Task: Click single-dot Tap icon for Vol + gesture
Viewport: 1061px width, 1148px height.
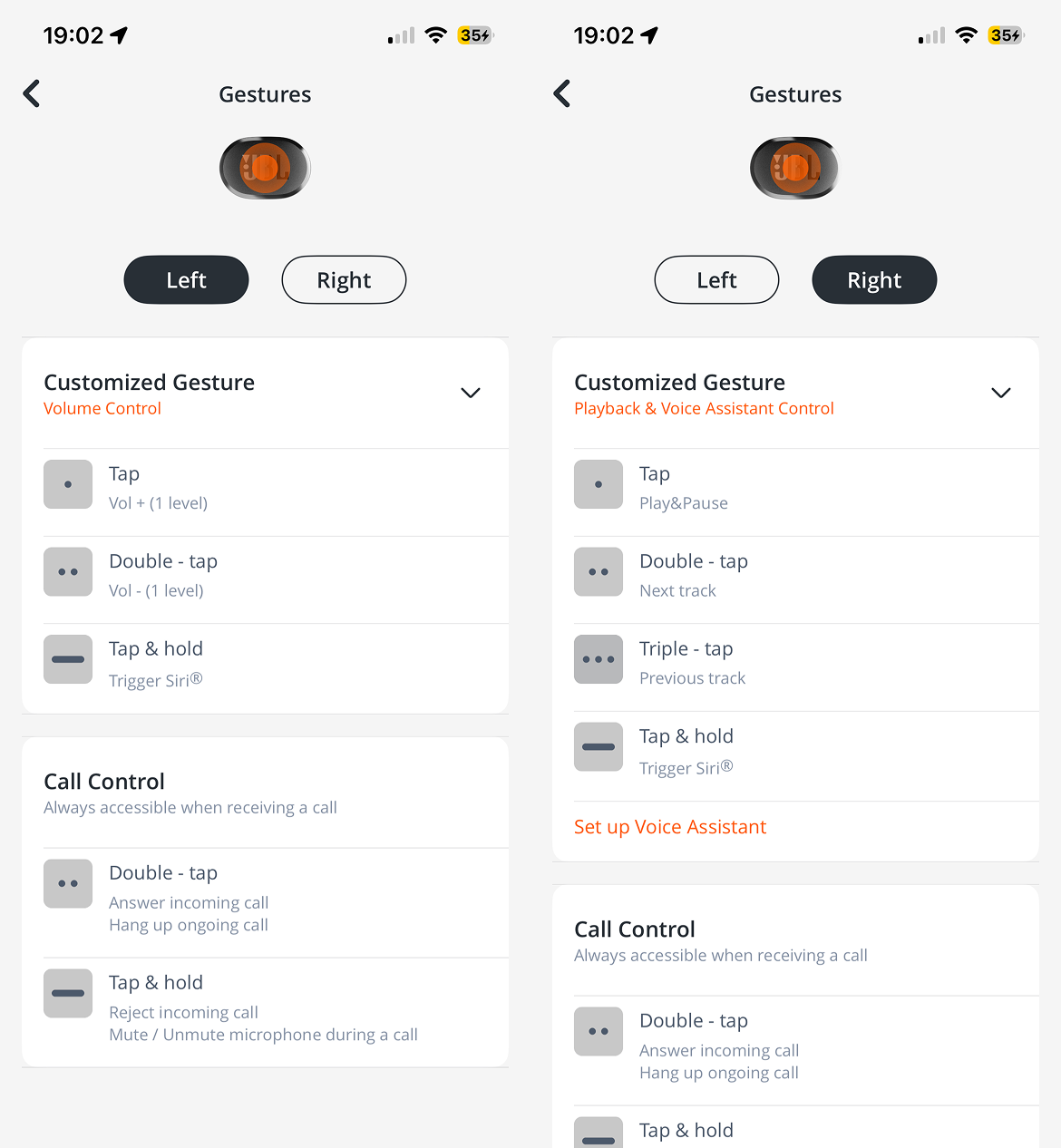Action: tap(68, 484)
